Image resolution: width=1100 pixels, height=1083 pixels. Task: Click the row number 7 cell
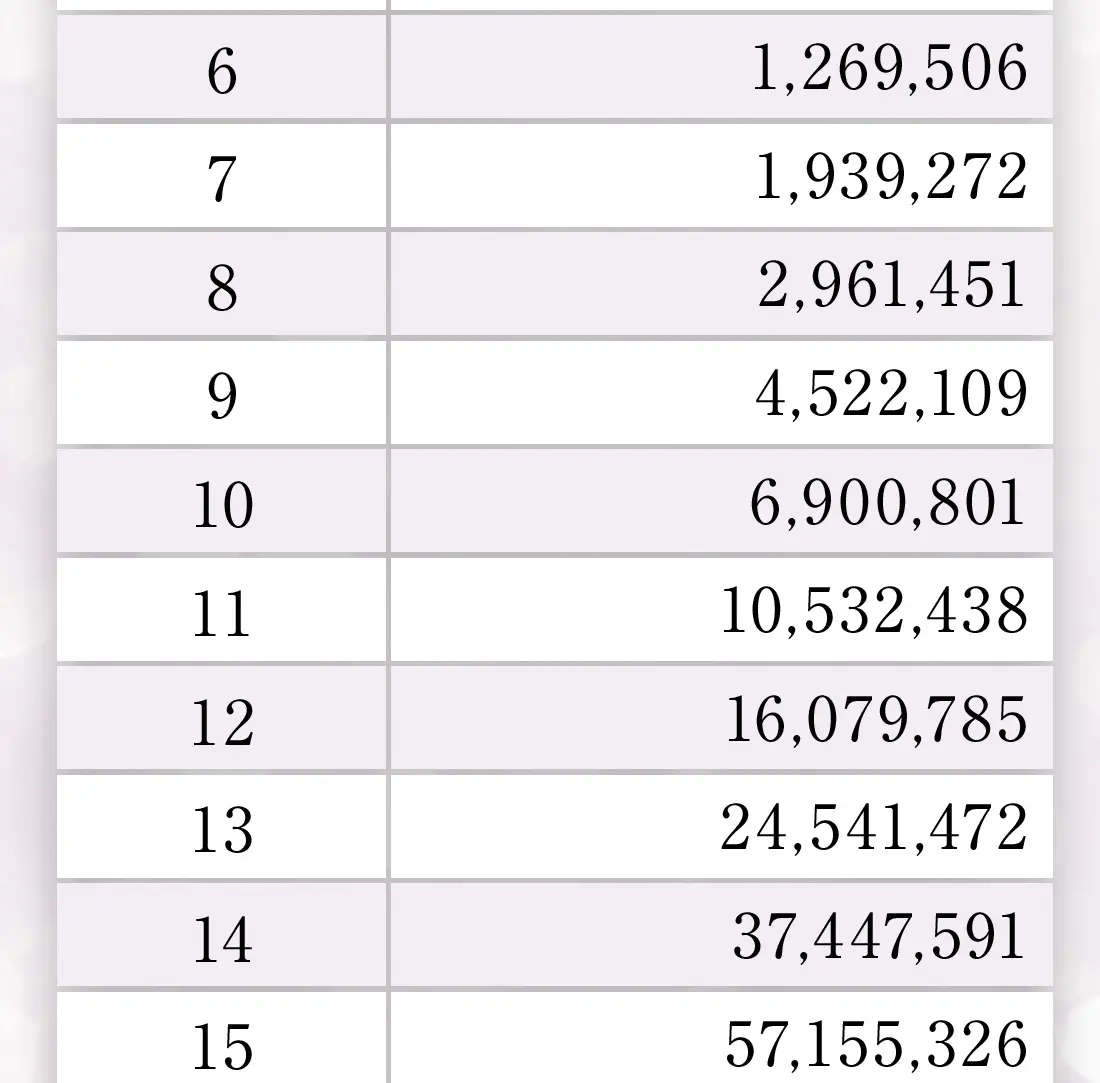click(x=222, y=178)
